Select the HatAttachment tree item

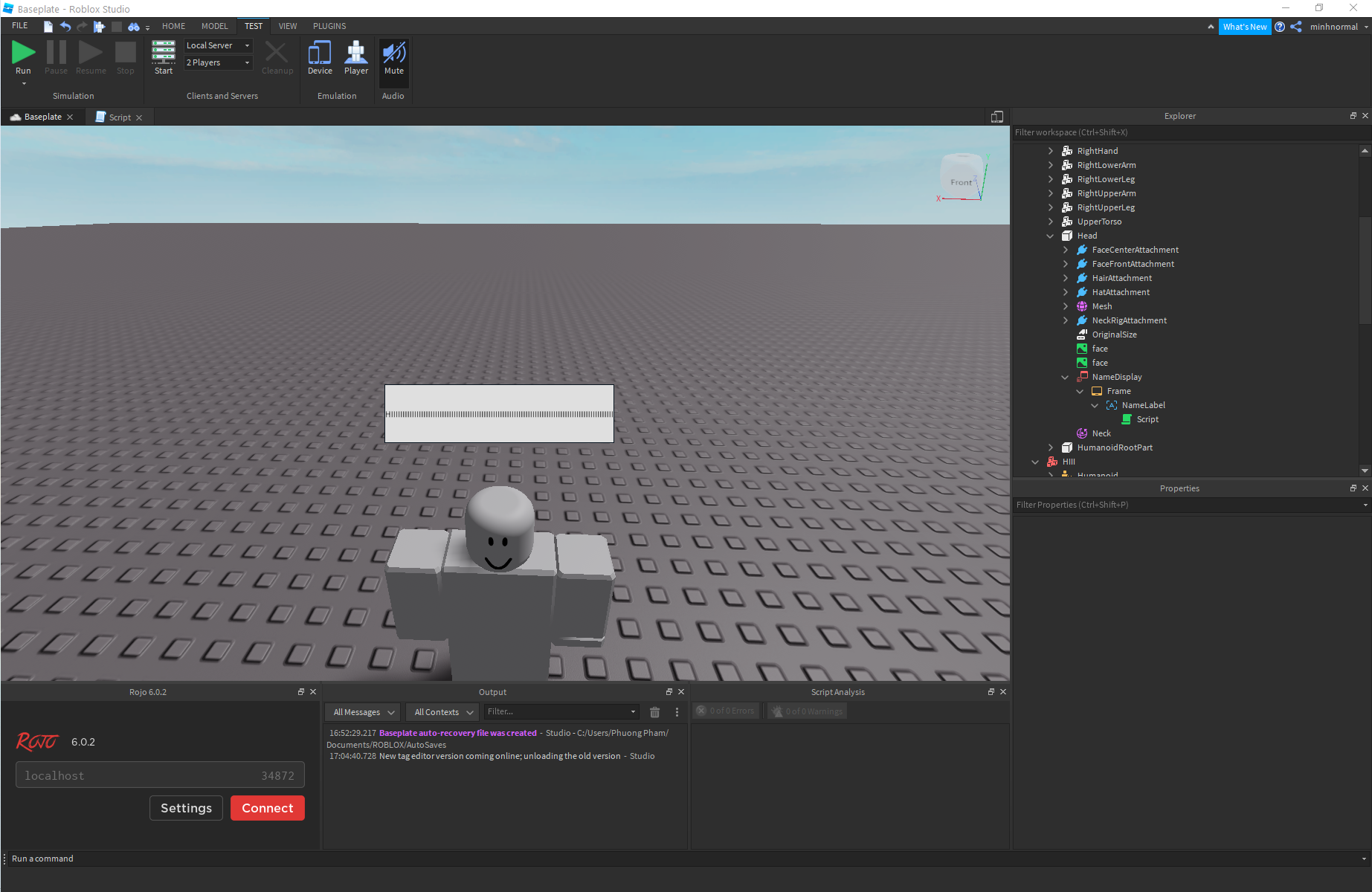tap(1121, 292)
